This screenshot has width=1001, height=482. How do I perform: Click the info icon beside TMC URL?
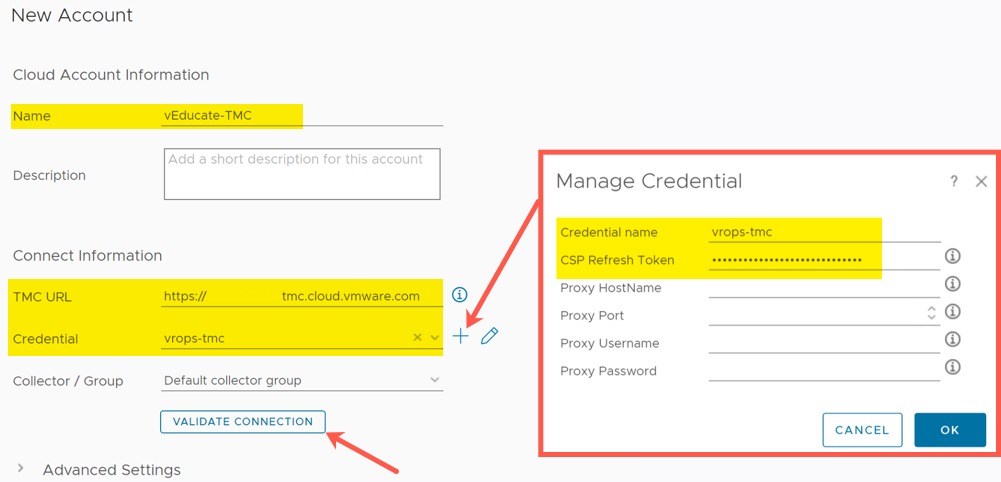(460, 294)
